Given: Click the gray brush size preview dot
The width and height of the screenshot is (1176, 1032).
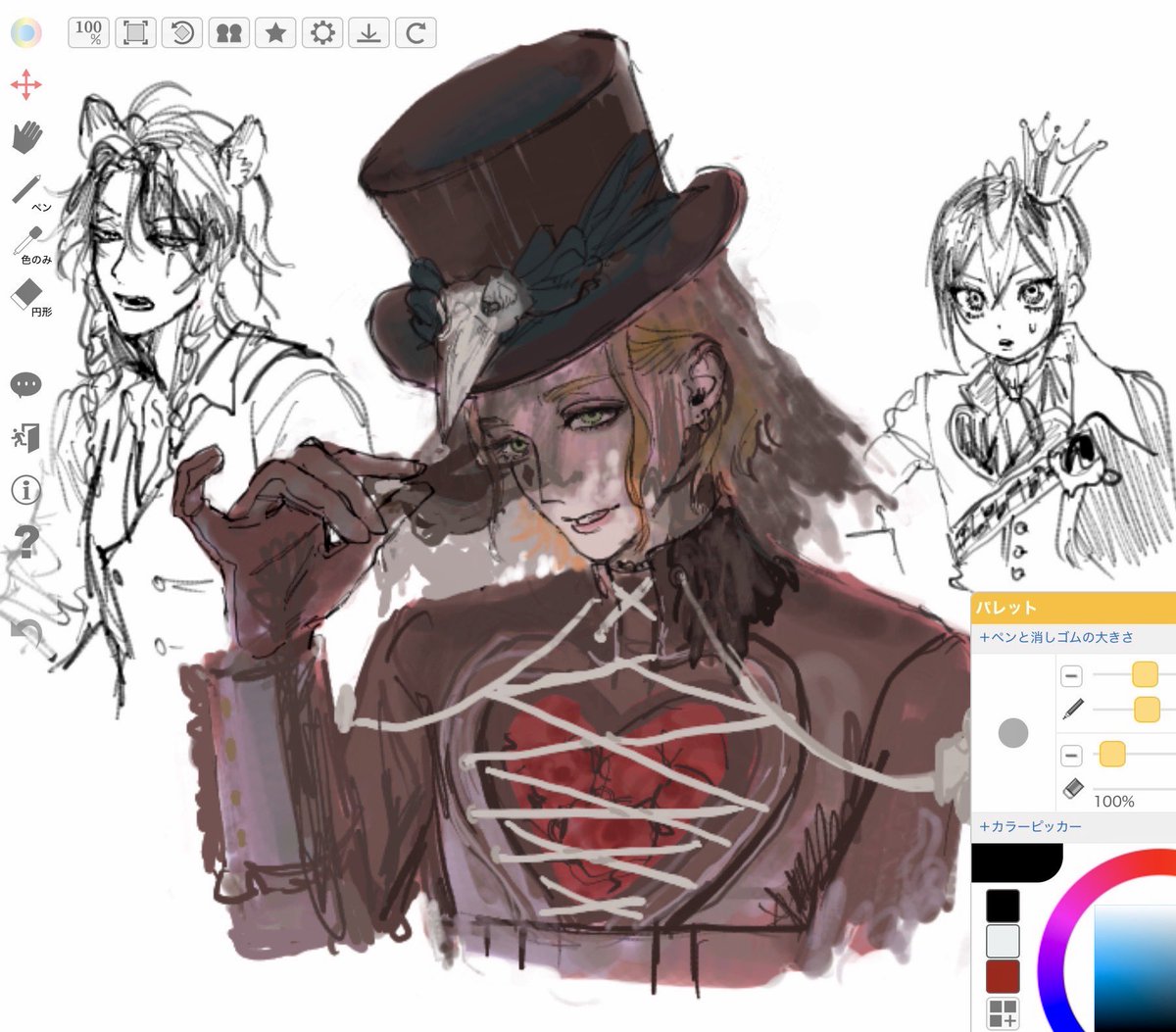Looking at the screenshot, I should pos(1012,732).
